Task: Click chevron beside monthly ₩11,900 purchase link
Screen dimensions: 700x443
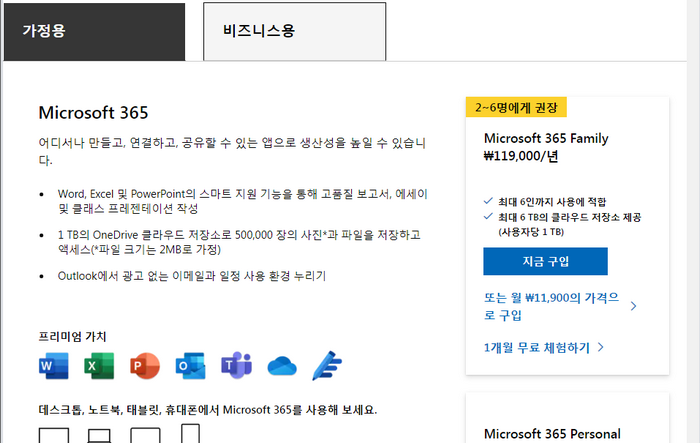Action: click(633, 306)
